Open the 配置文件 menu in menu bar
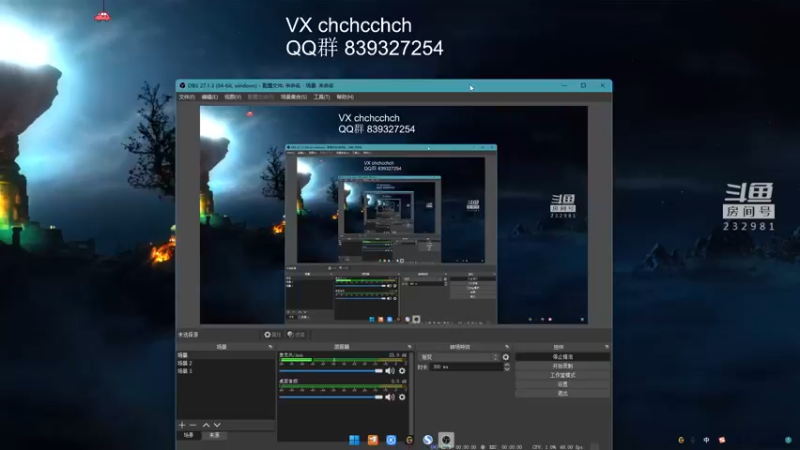 click(261, 97)
